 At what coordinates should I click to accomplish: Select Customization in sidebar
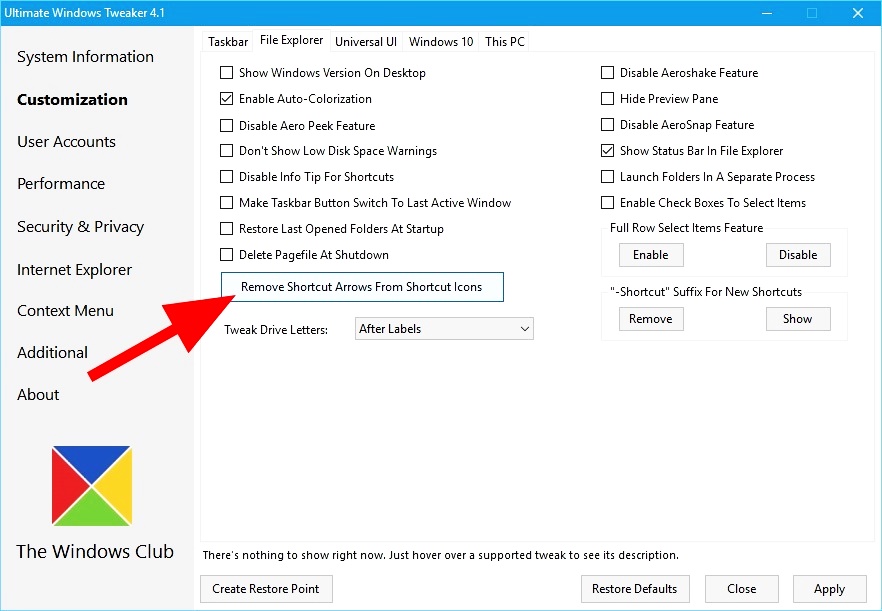pos(73,100)
